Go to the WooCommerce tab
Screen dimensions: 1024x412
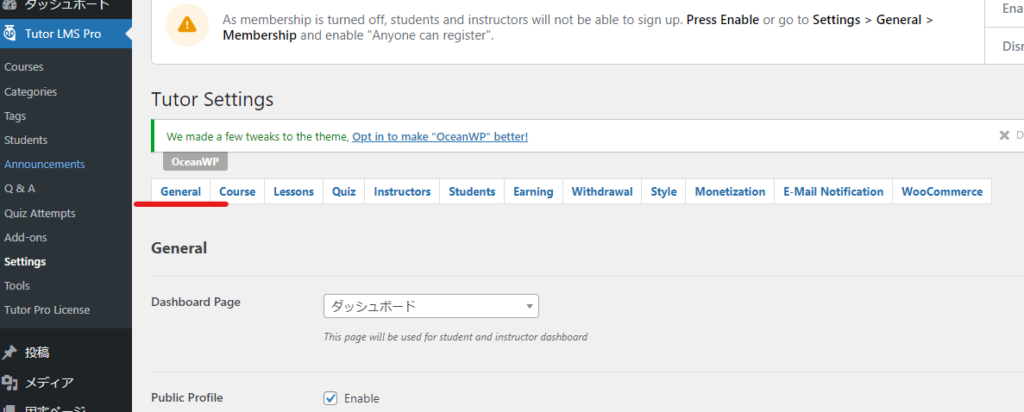941,192
